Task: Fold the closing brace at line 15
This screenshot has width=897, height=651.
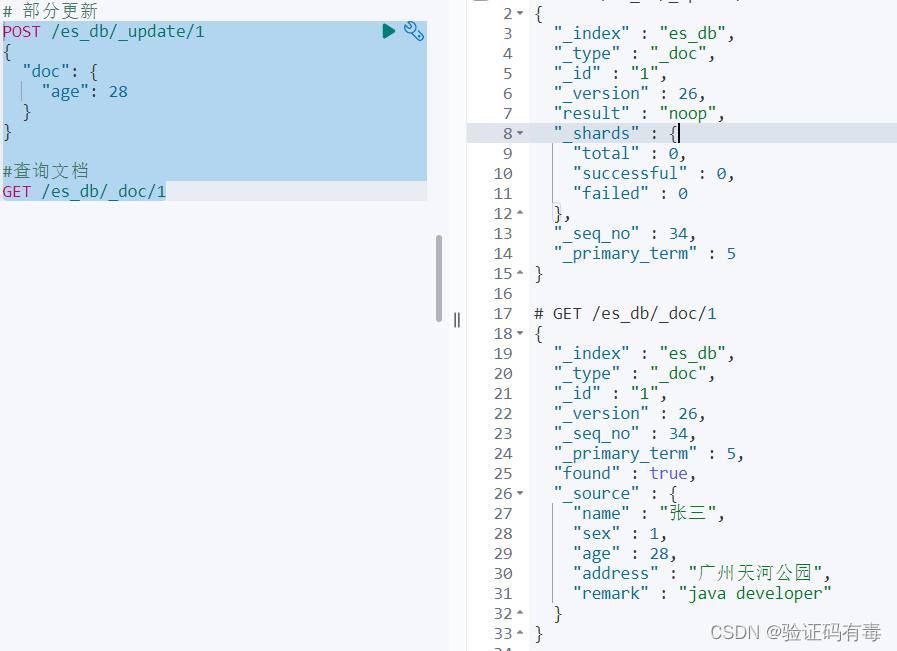Action: tap(520, 273)
